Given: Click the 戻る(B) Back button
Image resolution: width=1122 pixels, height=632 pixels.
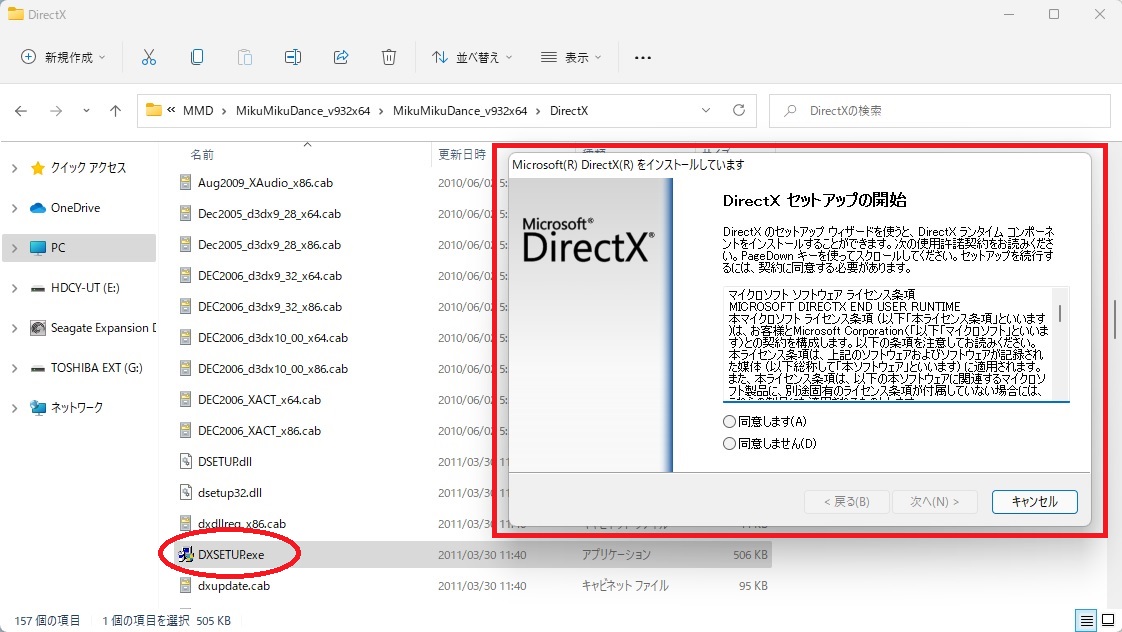Looking at the screenshot, I should coord(847,502).
